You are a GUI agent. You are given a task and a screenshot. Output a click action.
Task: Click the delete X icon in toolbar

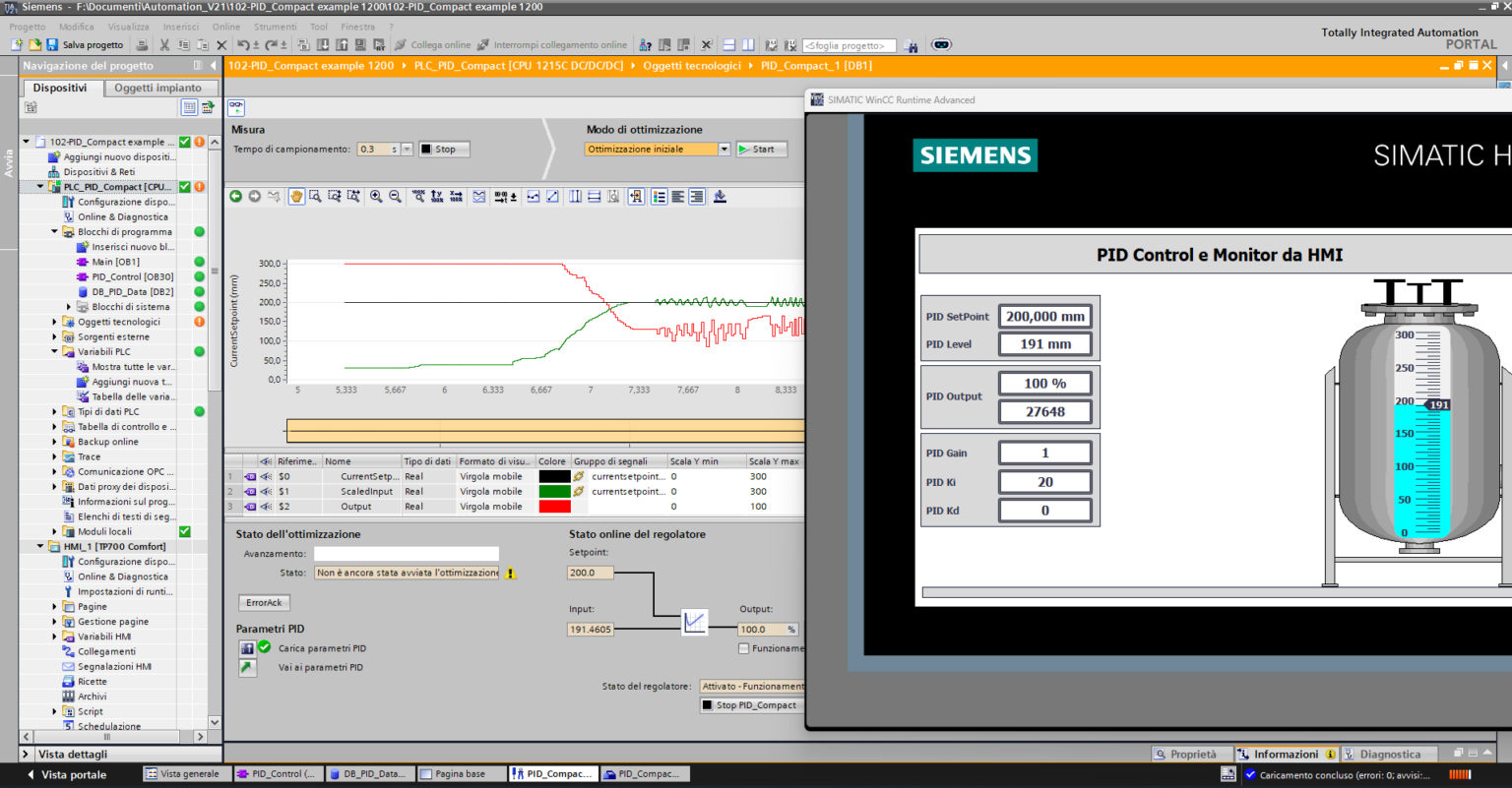click(x=221, y=45)
